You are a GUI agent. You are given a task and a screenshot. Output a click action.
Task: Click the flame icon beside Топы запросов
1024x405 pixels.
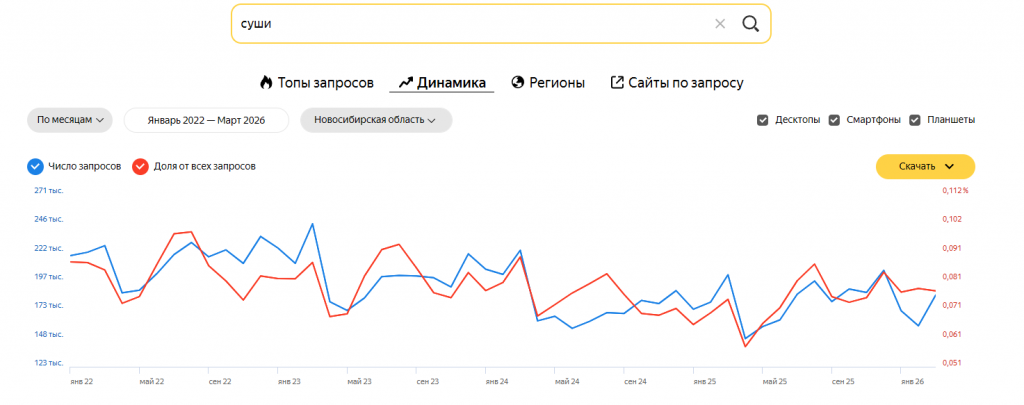266,82
